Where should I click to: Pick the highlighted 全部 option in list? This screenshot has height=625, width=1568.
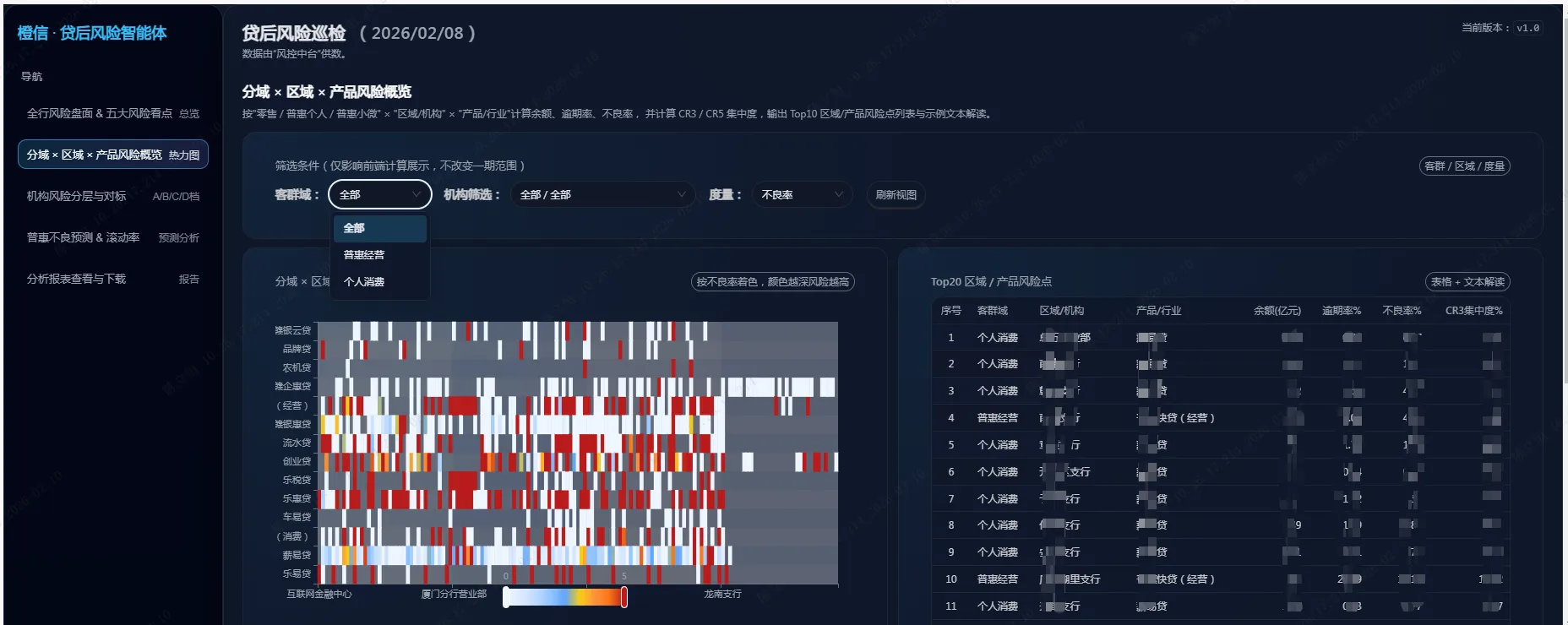click(379, 228)
